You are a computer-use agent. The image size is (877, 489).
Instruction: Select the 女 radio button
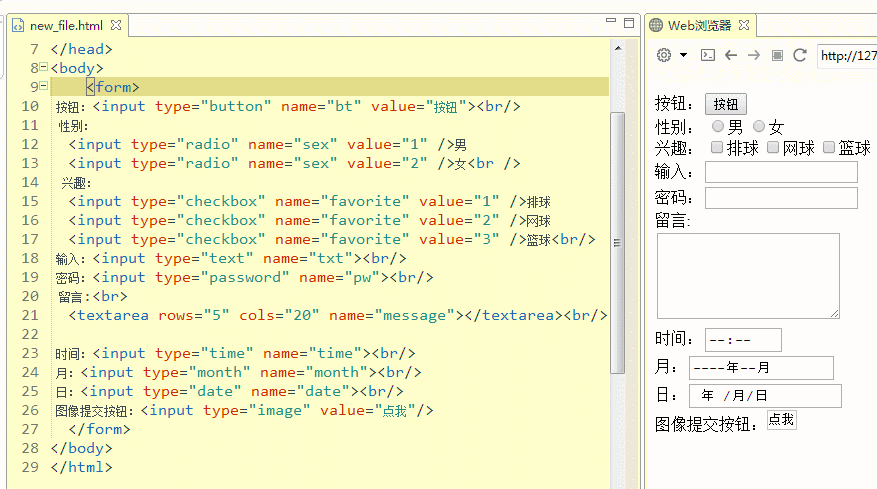(x=759, y=126)
